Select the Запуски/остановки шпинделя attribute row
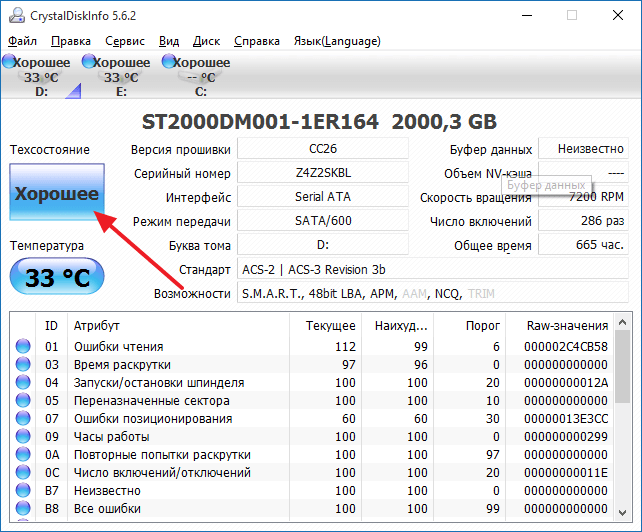This screenshot has width=642, height=532. point(158,383)
